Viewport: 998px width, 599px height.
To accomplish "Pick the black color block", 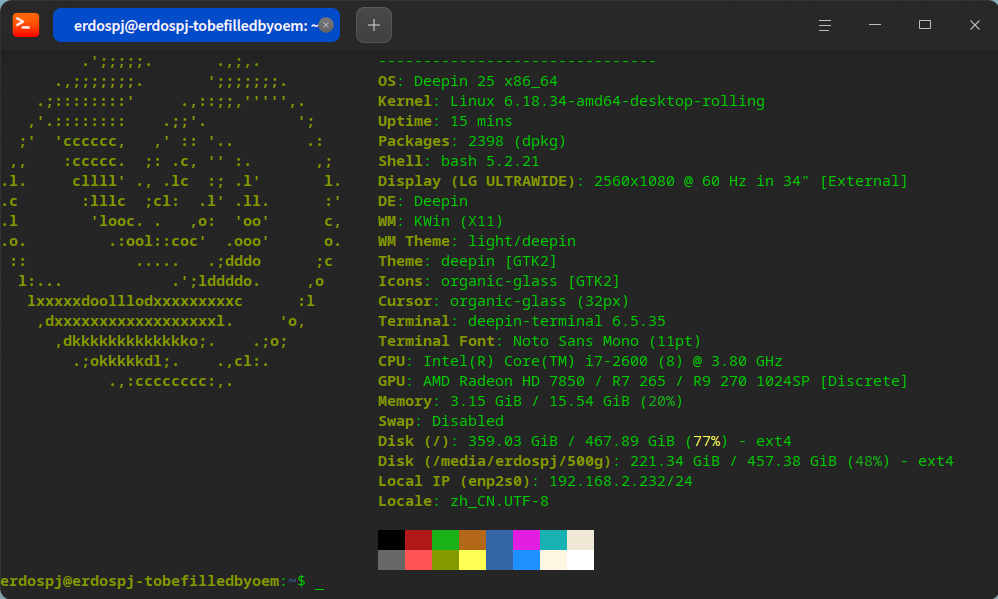I will coord(391,540).
